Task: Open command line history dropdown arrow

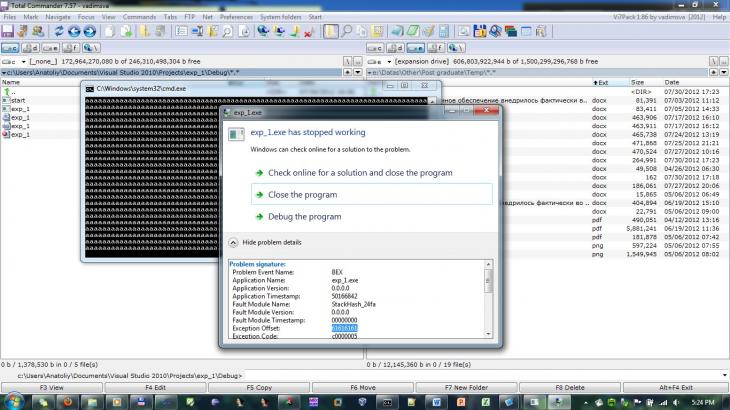Action: (724, 375)
